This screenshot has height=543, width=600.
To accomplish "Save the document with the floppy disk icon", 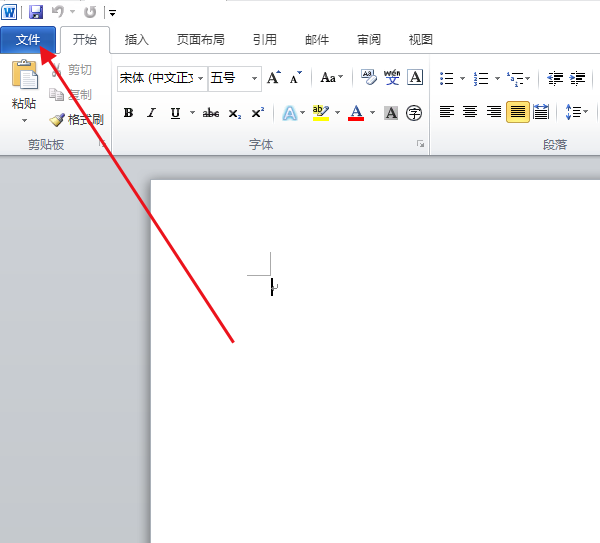I will [x=36, y=12].
